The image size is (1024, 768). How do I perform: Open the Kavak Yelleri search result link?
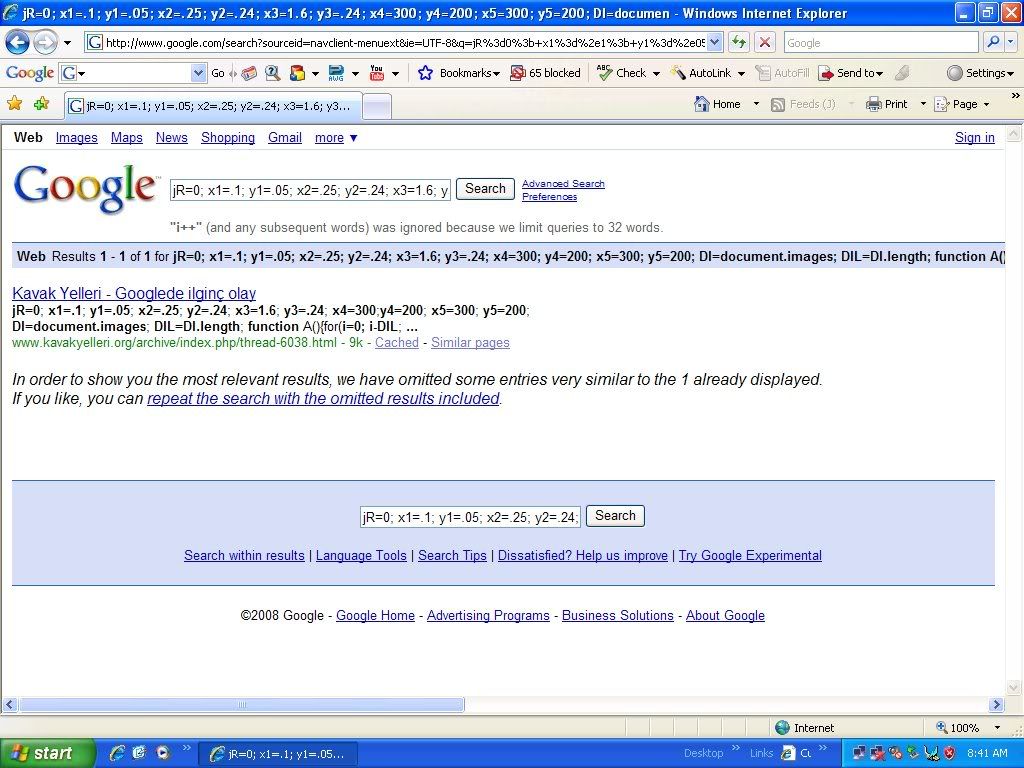click(134, 293)
